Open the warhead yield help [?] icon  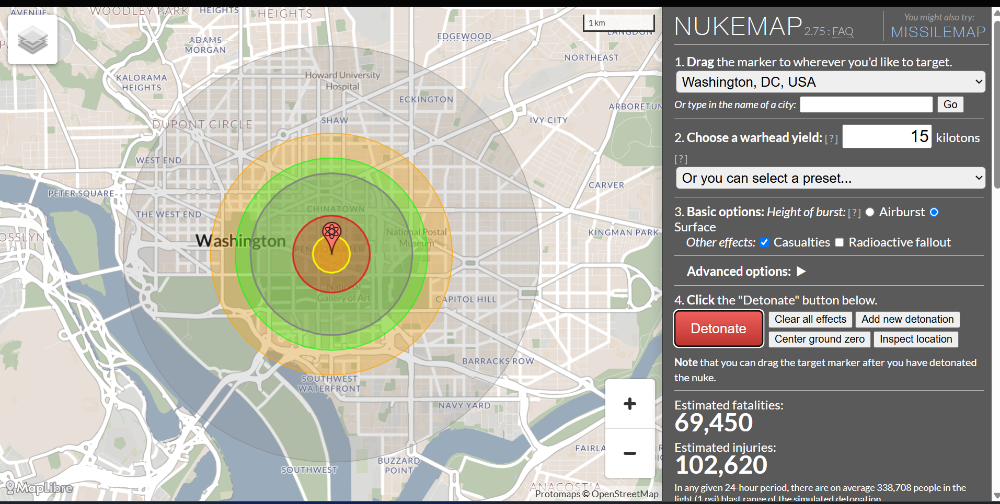(x=831, y=138)
